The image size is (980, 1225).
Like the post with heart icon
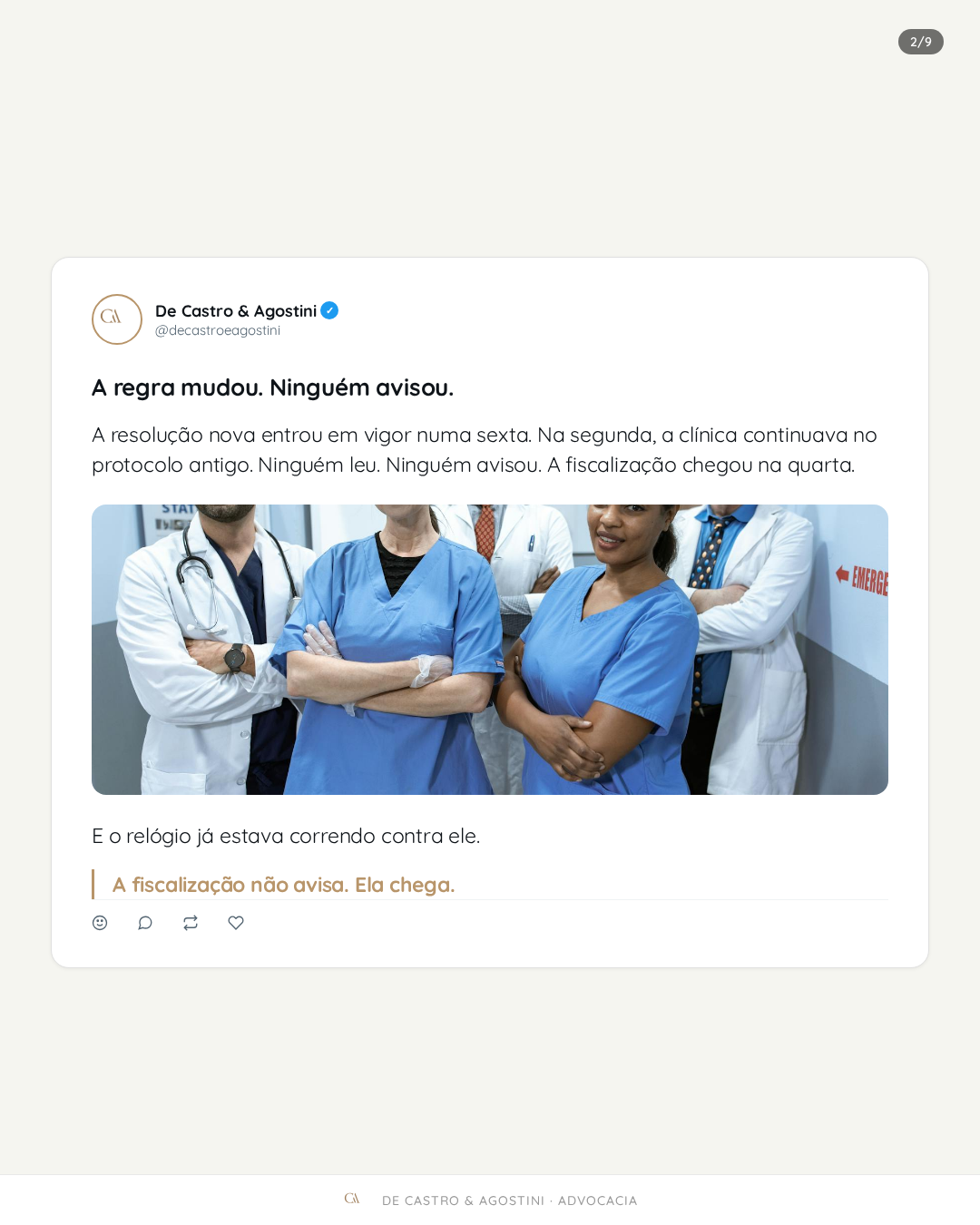click(236, 923)
